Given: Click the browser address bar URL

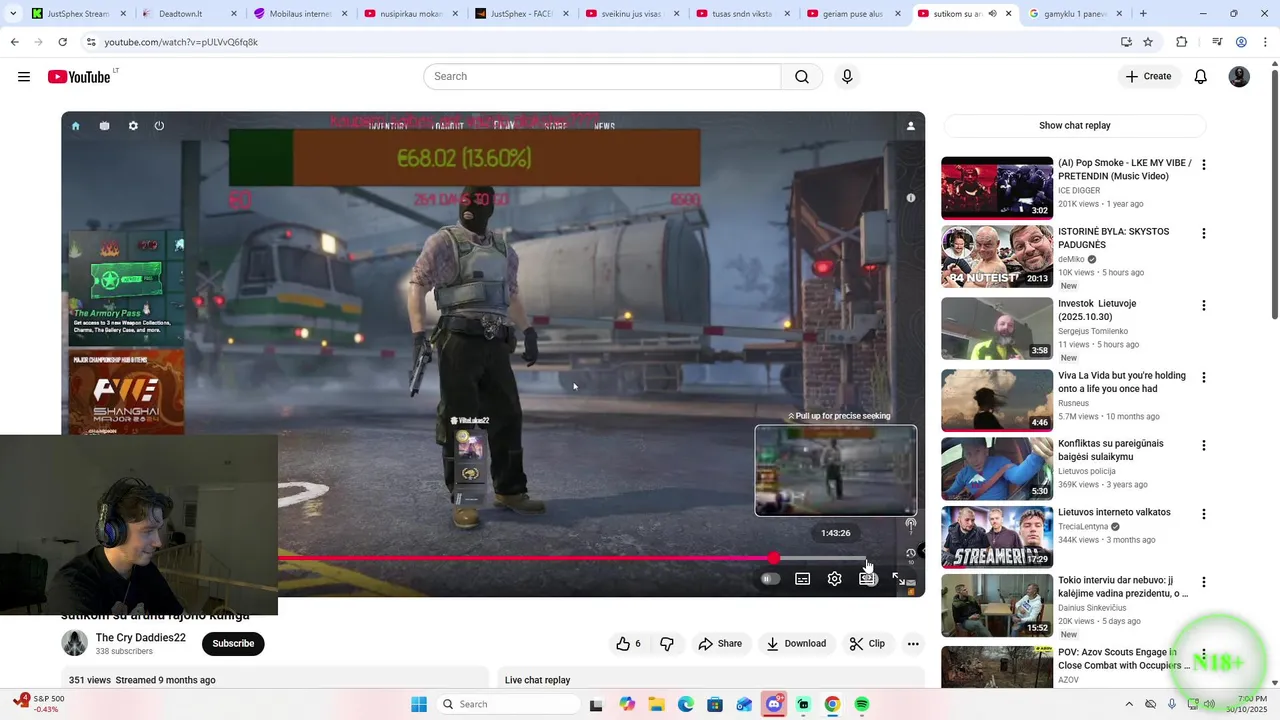Looking at the screenshot, I should [x=181, y=42].
